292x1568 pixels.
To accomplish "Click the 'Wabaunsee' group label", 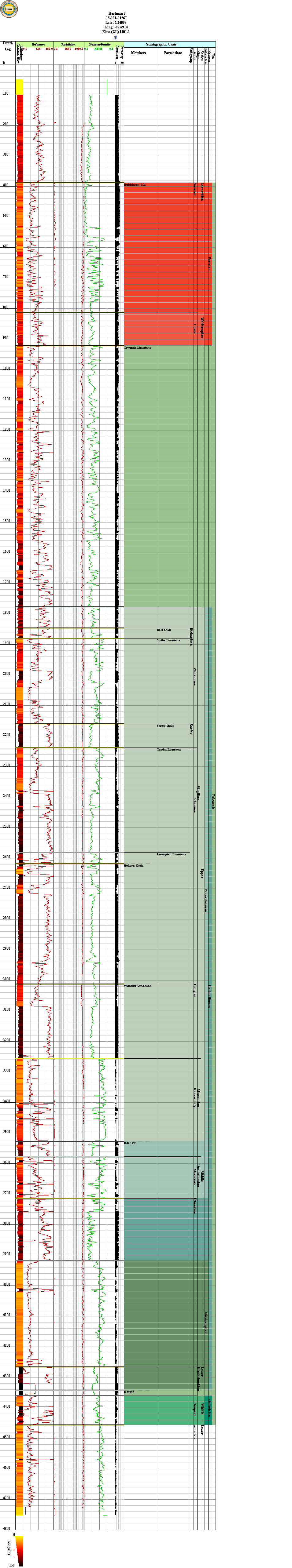I will (194, 676).
